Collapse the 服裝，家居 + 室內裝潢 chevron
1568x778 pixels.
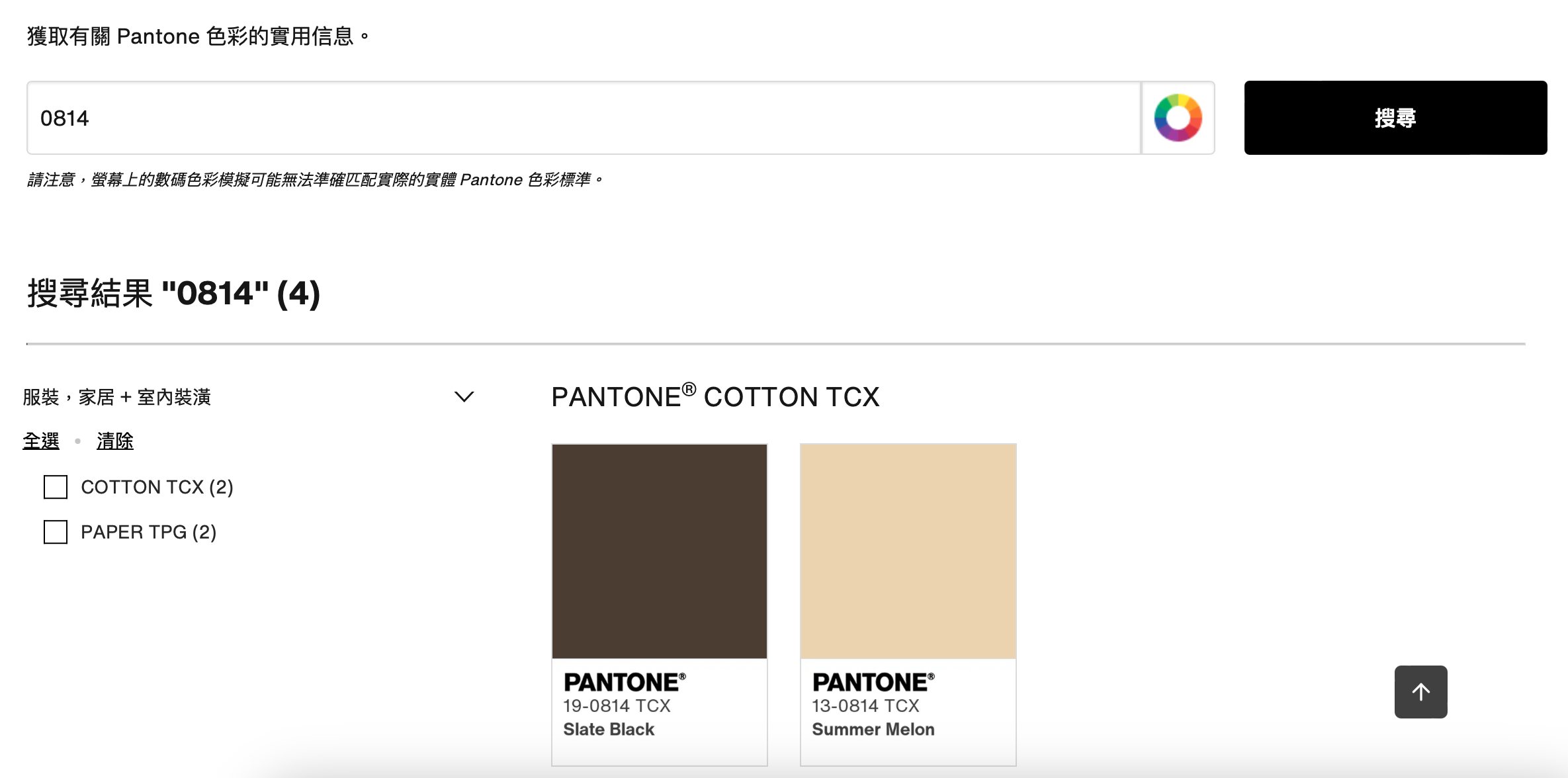(x=464, y=397)
